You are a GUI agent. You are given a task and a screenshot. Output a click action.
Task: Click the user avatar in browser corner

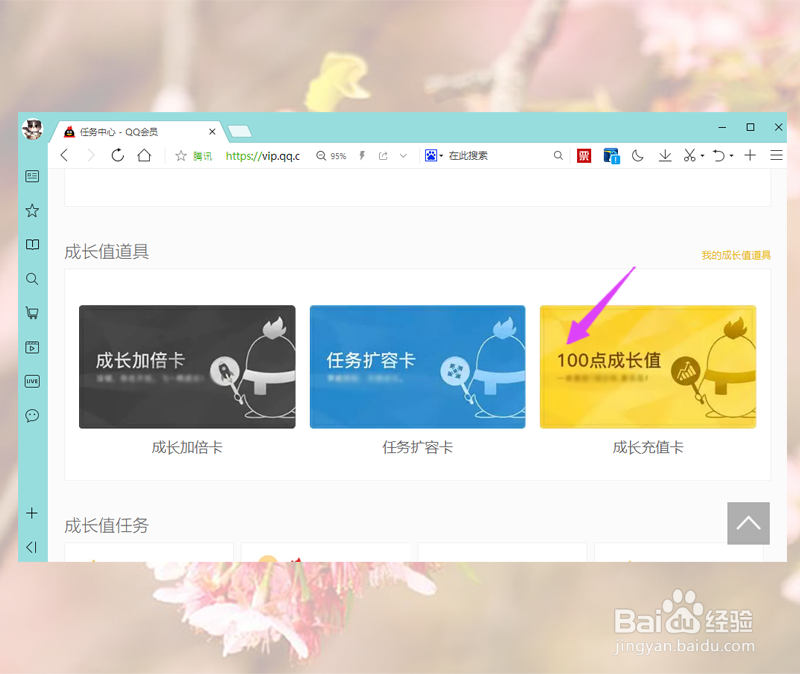[33, 129]
